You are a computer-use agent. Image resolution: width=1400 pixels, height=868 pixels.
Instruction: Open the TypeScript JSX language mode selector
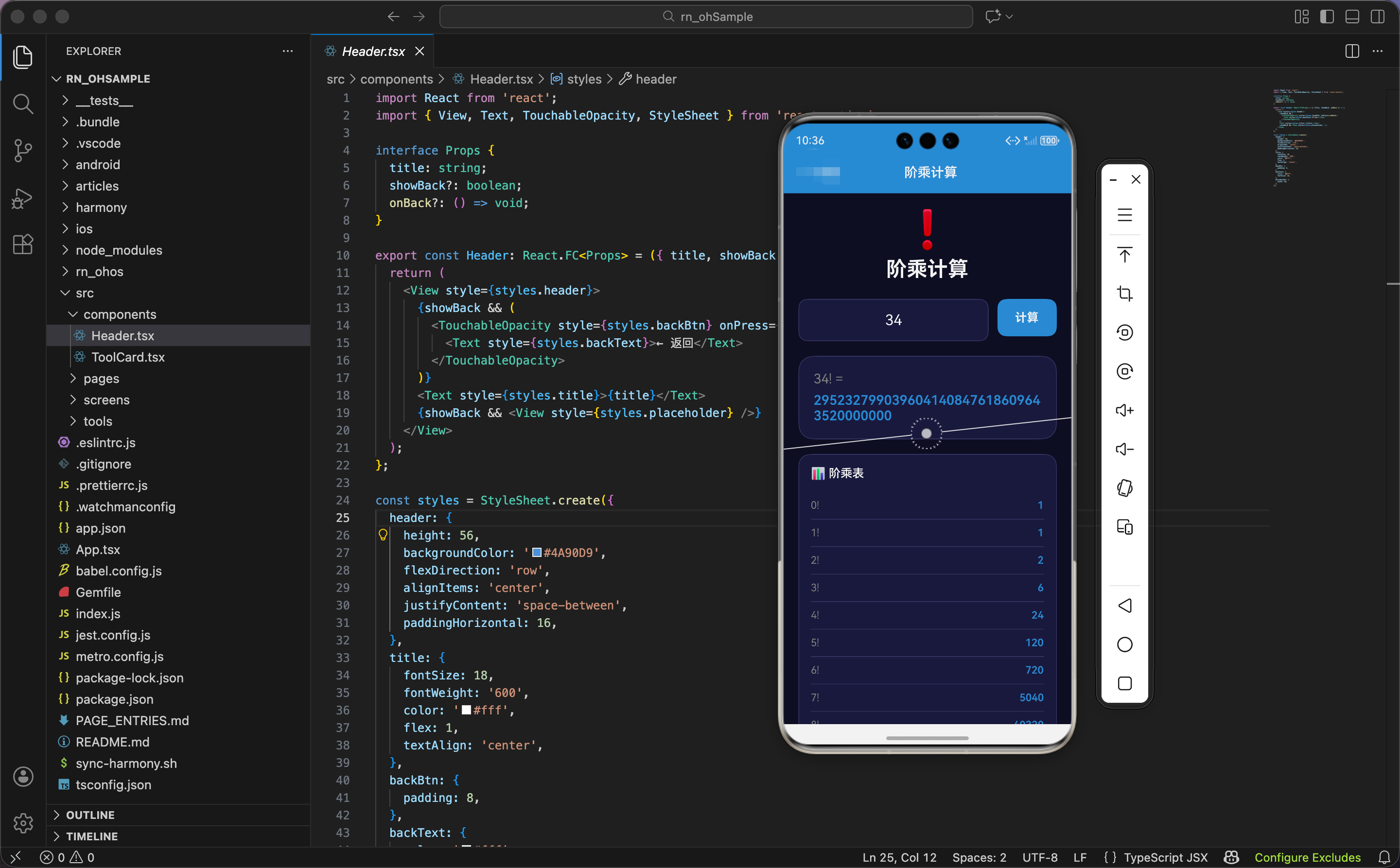coord(1166,857)
